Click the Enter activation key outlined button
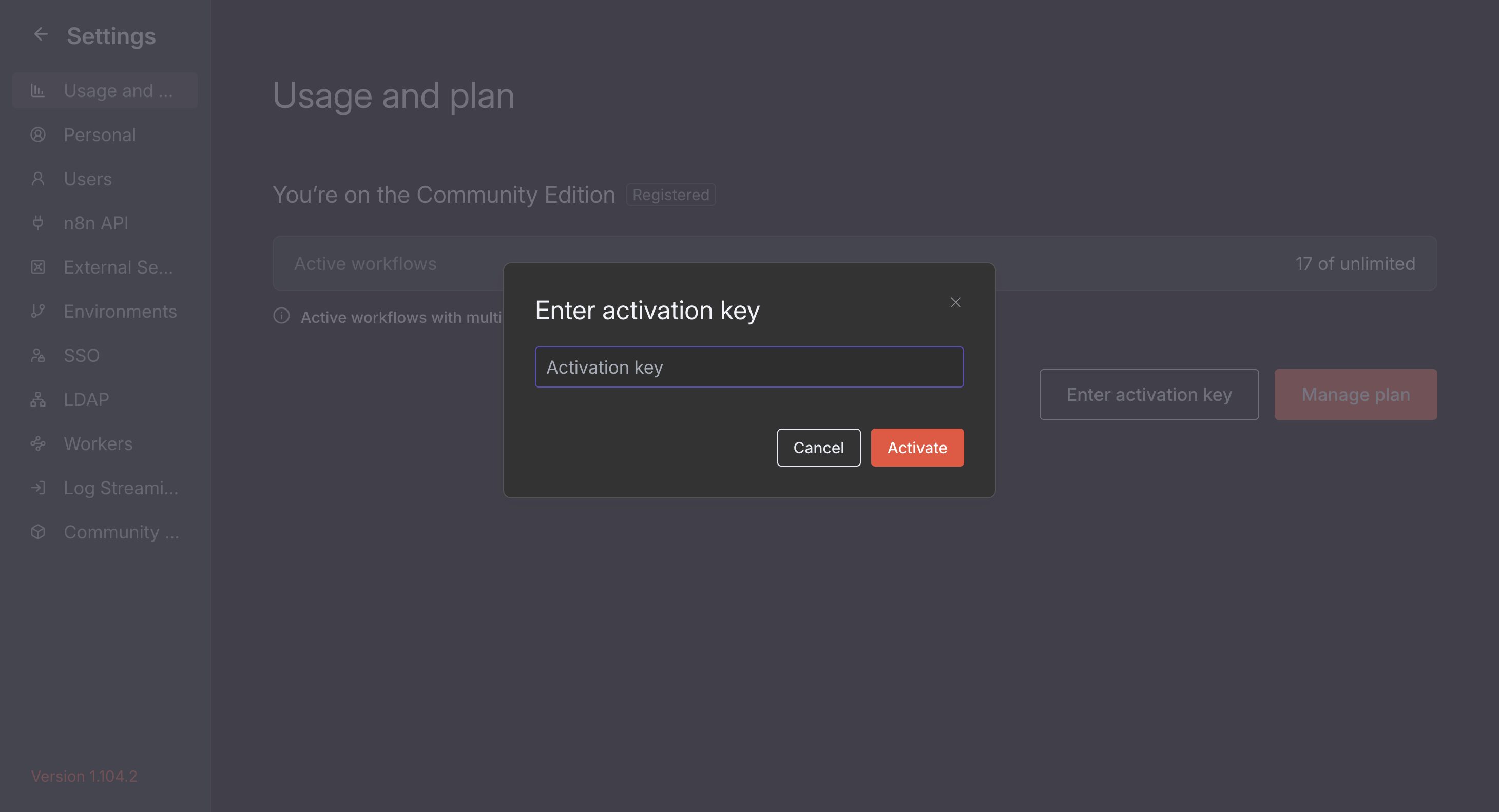1499x812 pixels. click(x=1149, y=394)
